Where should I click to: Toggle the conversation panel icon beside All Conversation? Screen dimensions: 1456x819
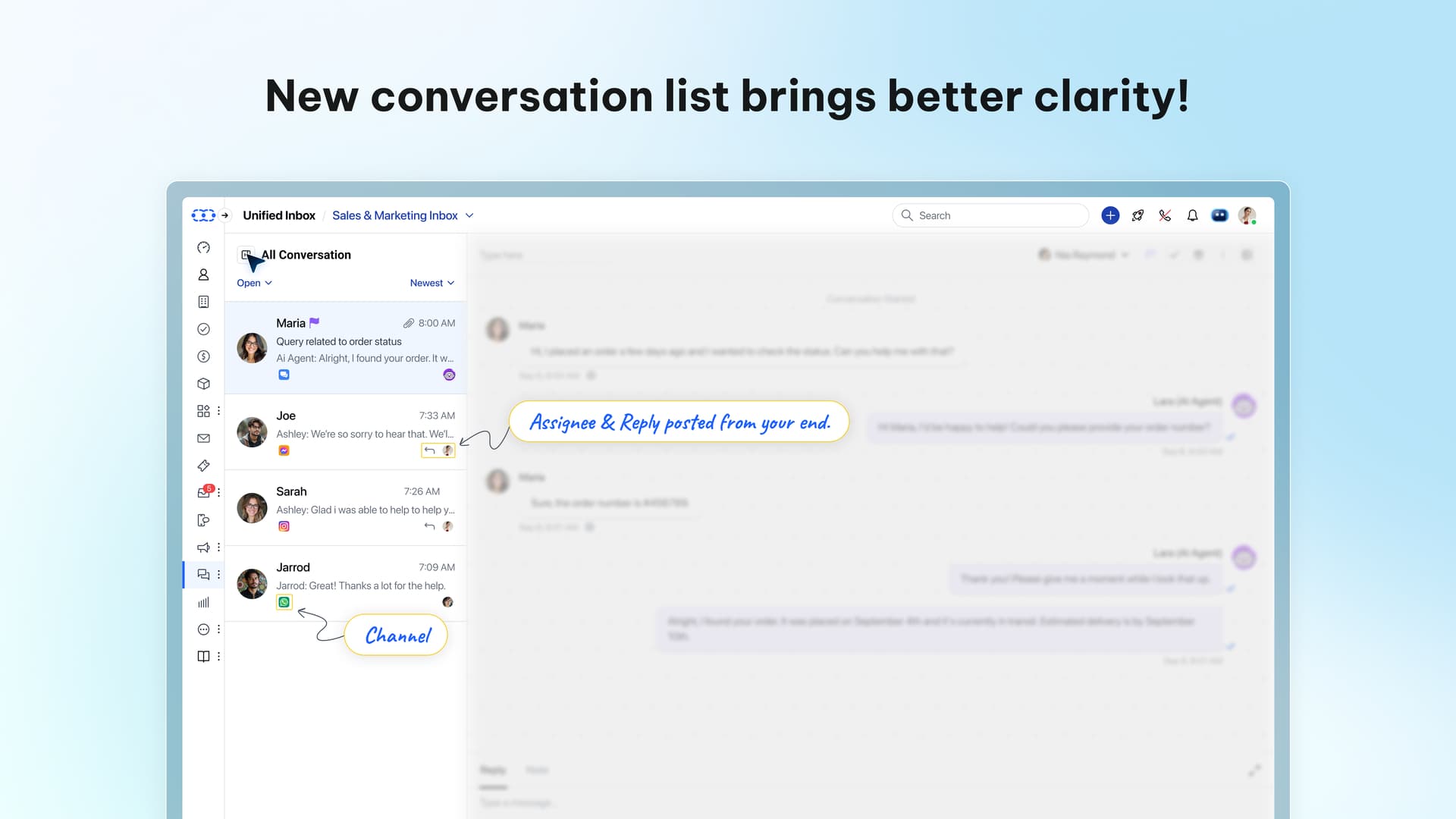coord(246,255)
